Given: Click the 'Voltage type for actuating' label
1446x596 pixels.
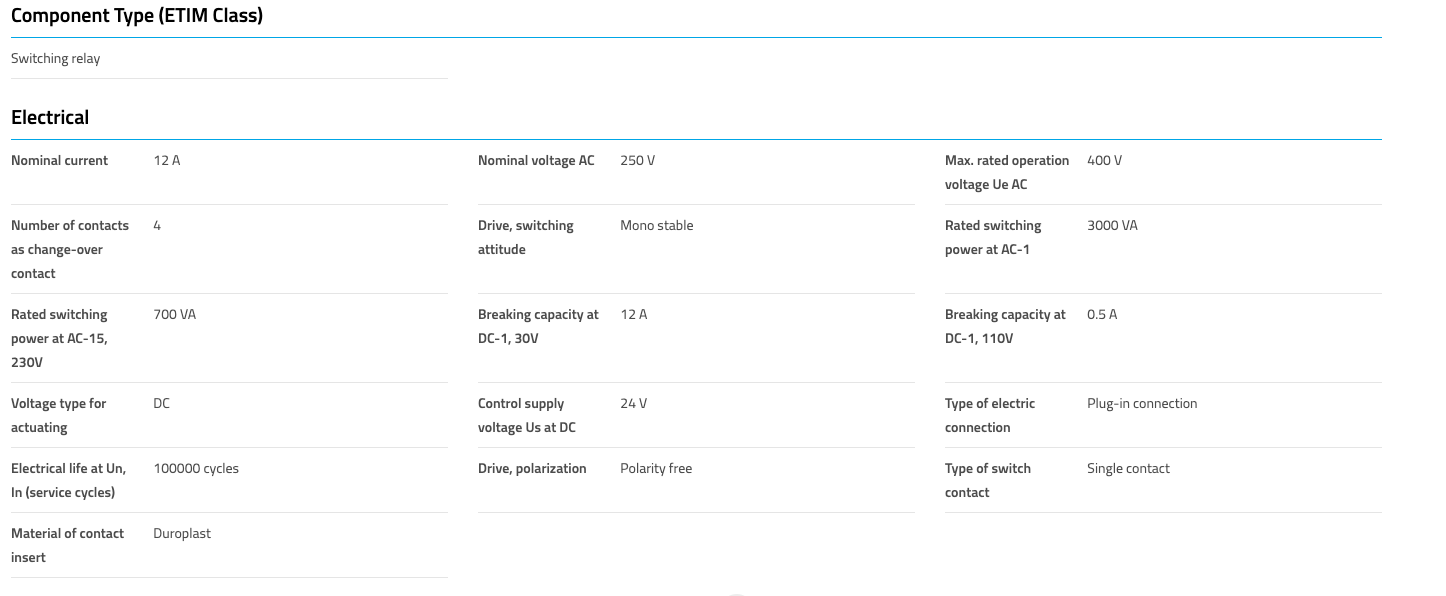Looking at the screenshot, I should pyautogui.click(x=58, y=415).
